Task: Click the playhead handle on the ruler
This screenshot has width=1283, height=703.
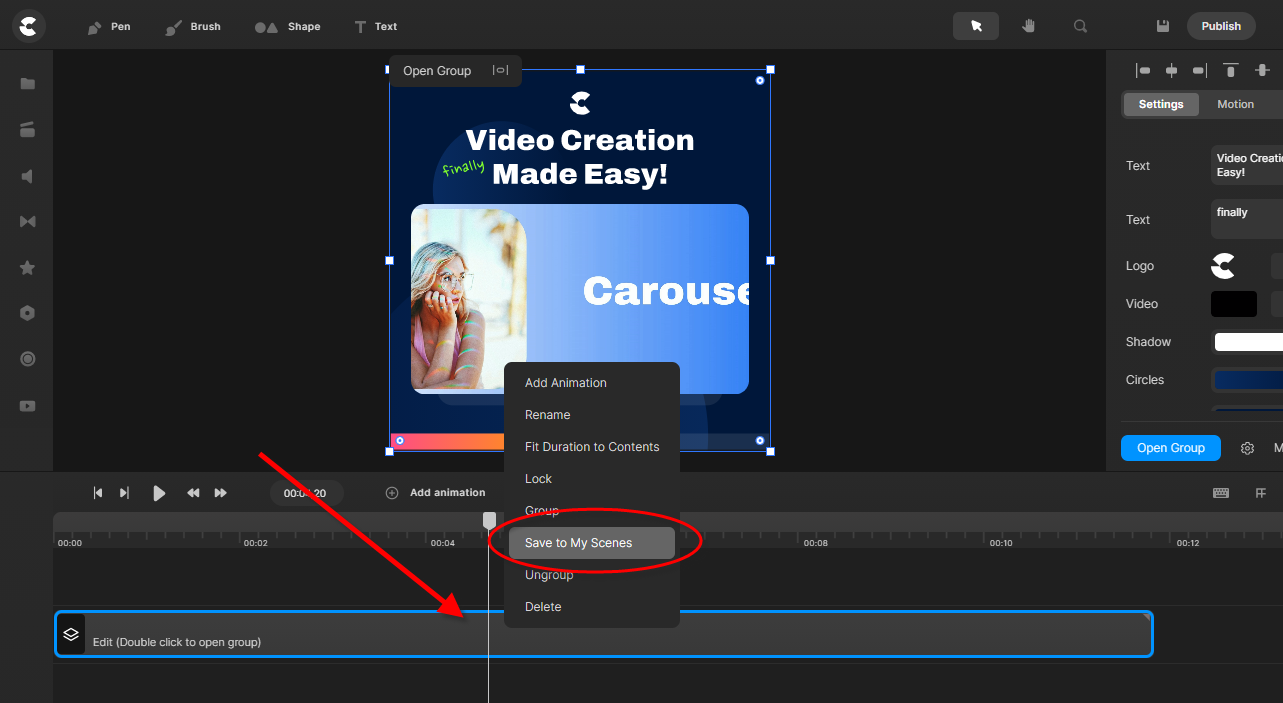Action: [x=489, y=521]
